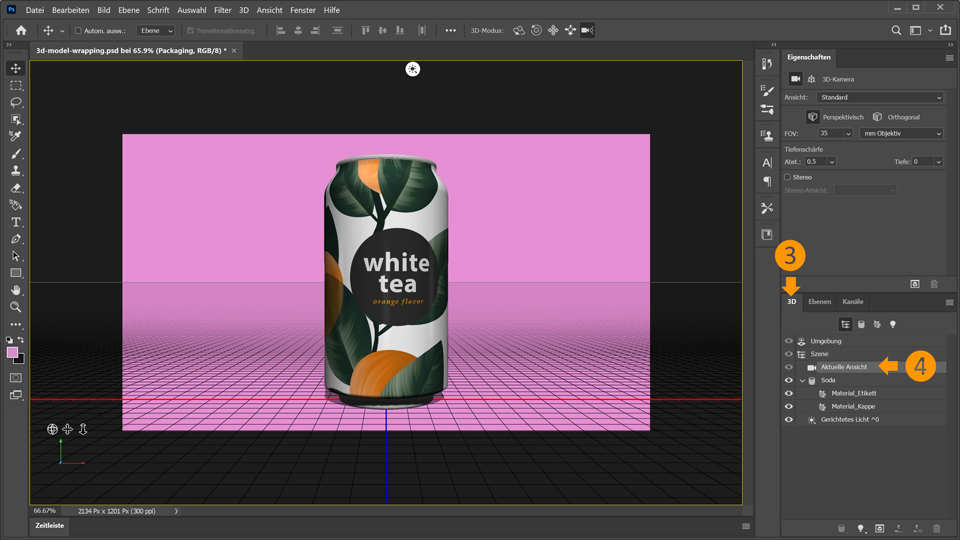Screen dimensions: 960x540
Task: Select the Eraser tool
Action: pyautogui.click(x=15, y=188)
